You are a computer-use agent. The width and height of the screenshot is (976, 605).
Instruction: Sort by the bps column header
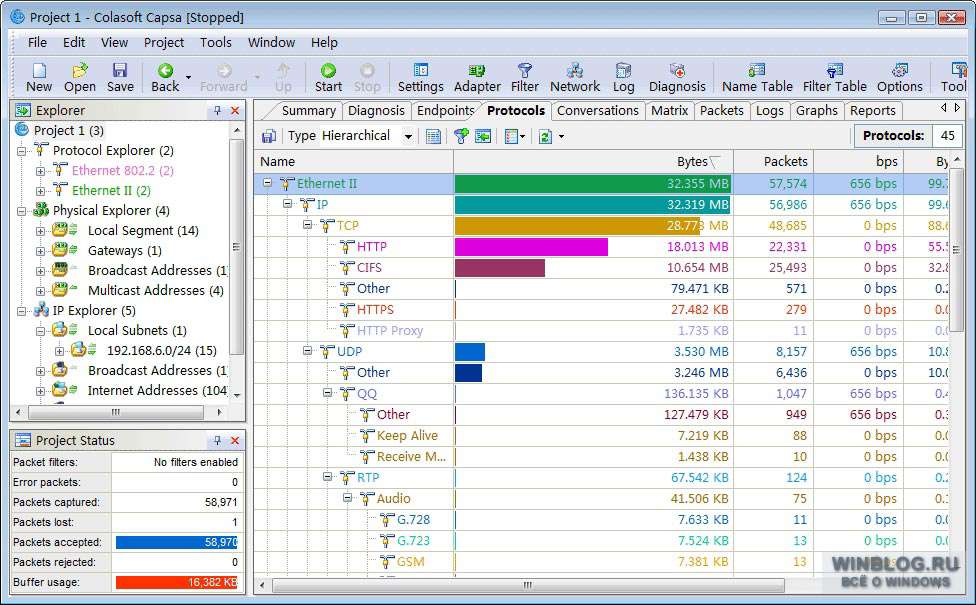(x=858, y=162)
